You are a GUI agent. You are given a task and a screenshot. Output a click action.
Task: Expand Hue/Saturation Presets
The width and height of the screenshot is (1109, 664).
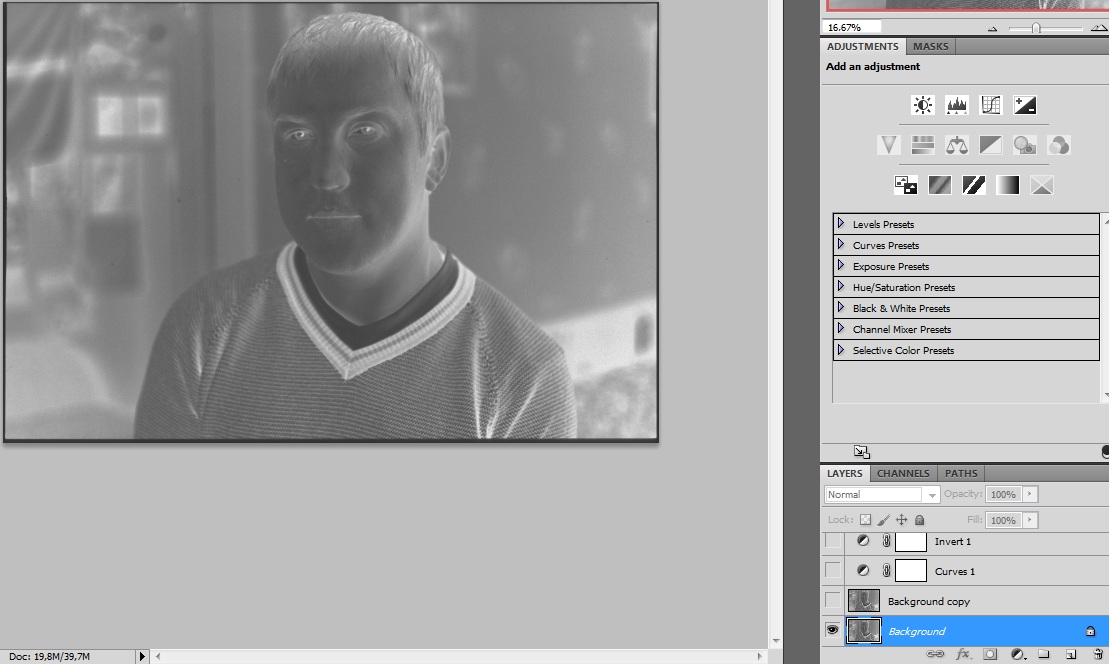(x=841, y=287)
